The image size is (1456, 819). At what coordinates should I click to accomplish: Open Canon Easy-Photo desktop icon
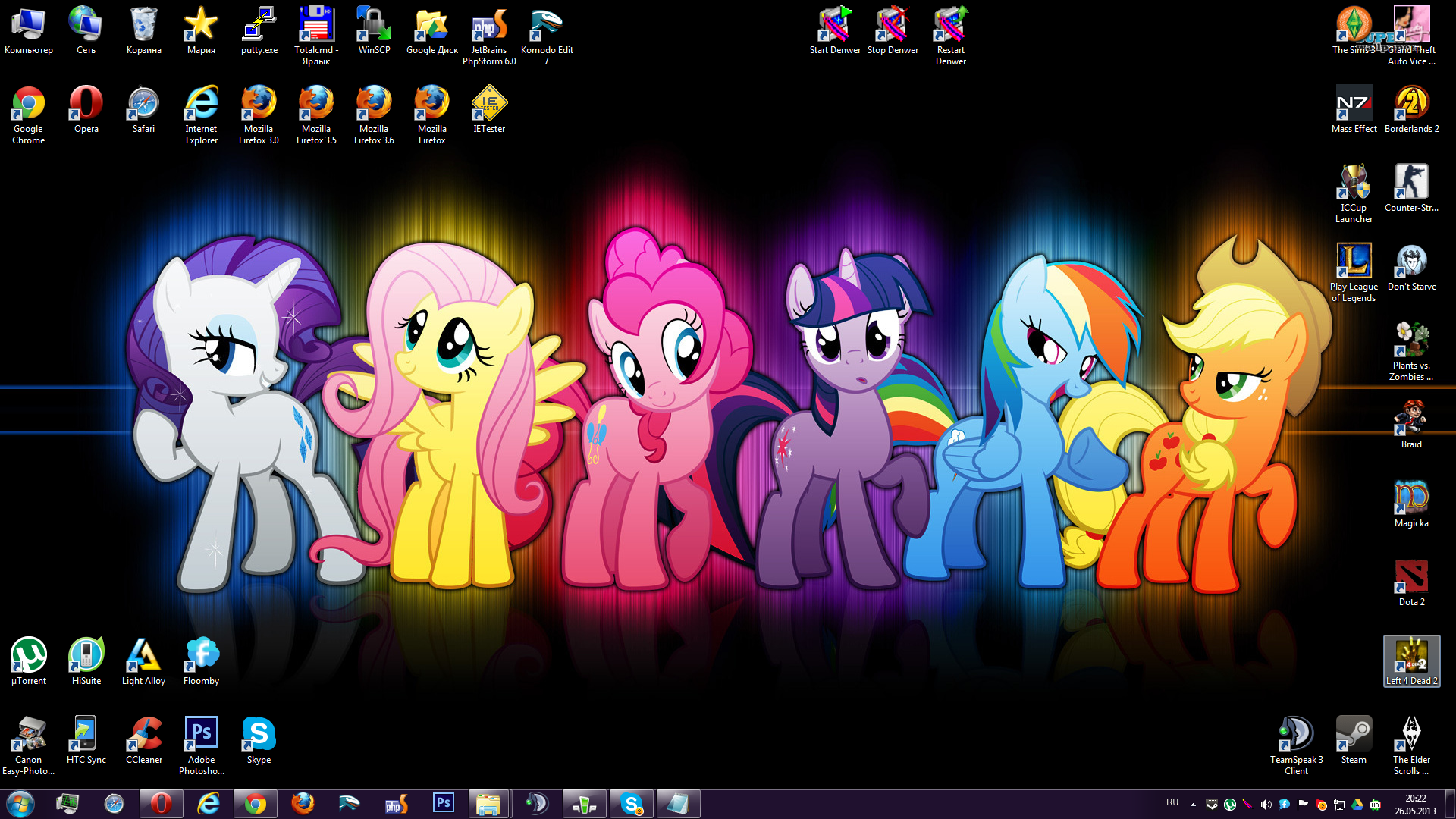tap(29, 745)
